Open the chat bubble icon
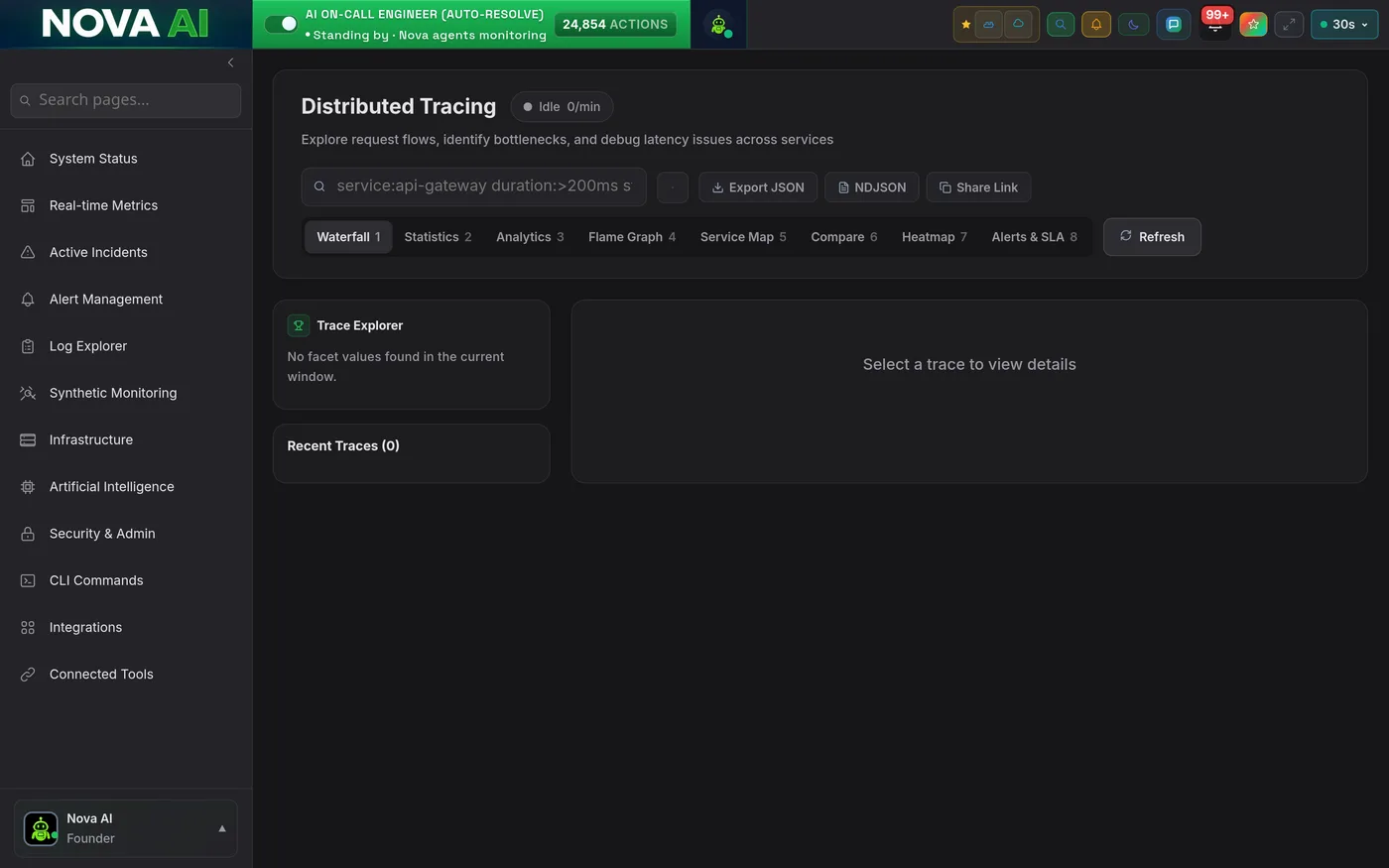 click(x=1174, y=25)
